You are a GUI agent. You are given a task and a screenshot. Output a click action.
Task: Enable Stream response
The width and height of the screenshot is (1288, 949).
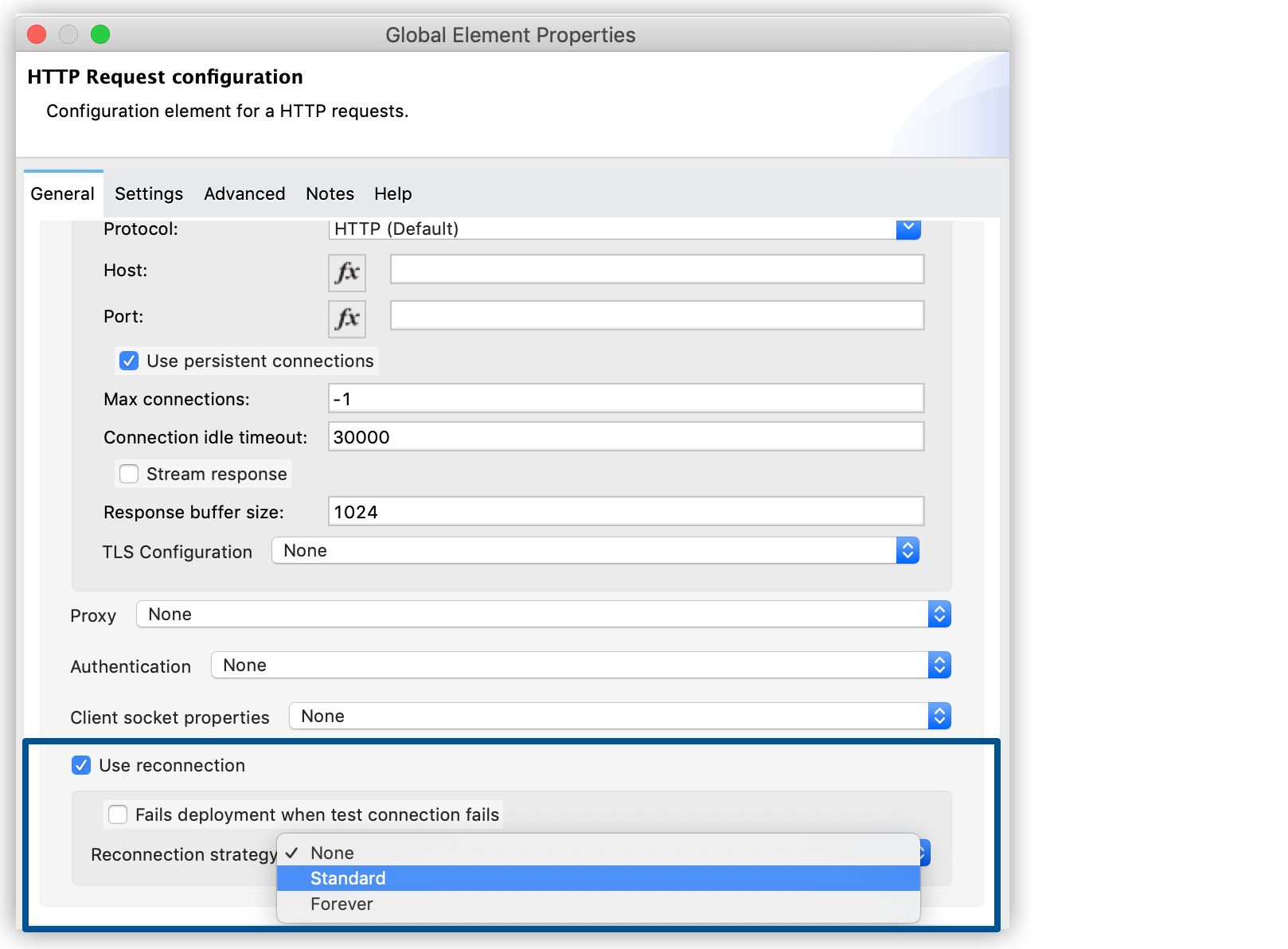[128, 474]
